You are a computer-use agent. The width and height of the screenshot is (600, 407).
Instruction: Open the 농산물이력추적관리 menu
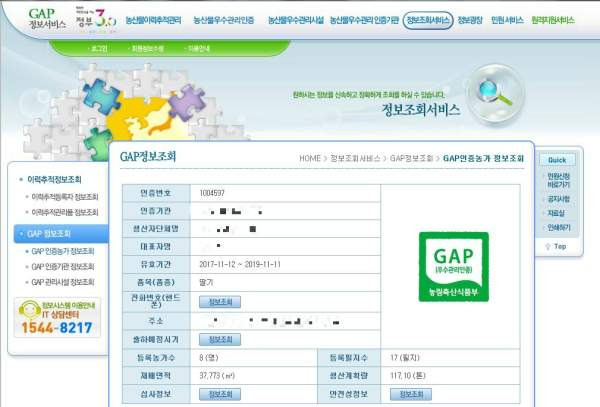(x=153, y=20)
